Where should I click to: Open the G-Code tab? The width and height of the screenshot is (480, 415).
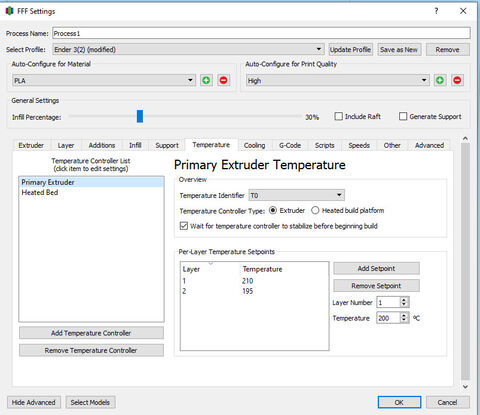pos(290,145)
